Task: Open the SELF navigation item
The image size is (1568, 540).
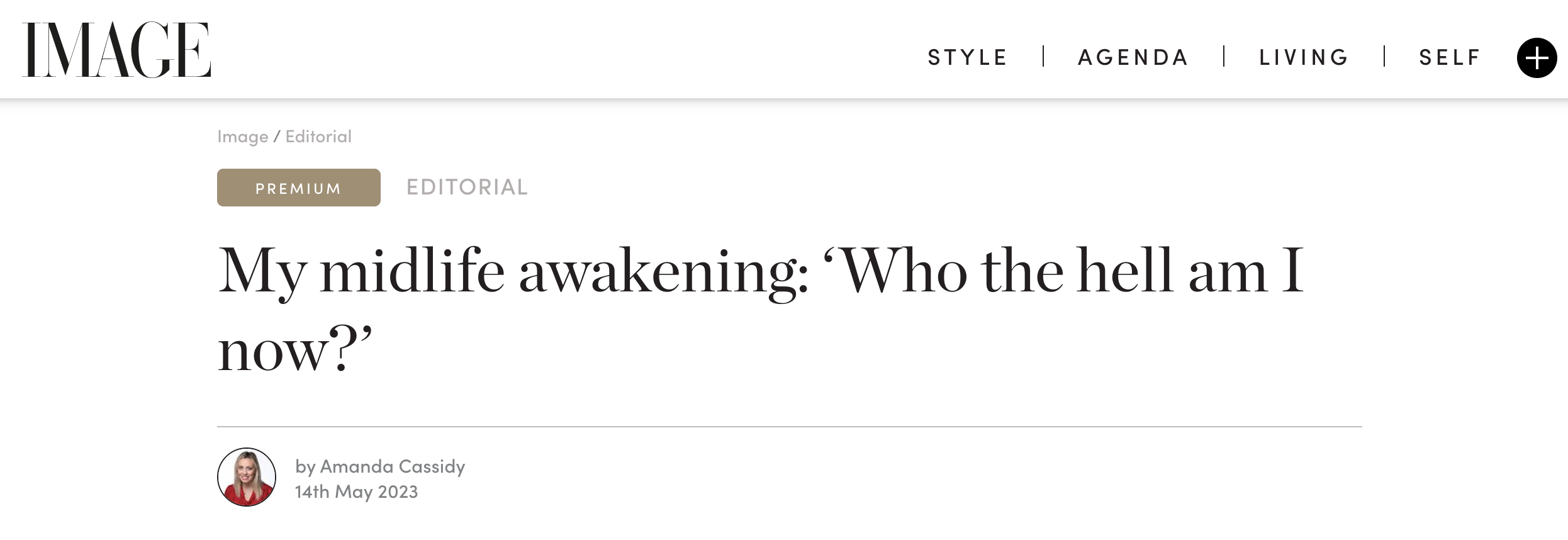Action: (x=1450, y=57)
